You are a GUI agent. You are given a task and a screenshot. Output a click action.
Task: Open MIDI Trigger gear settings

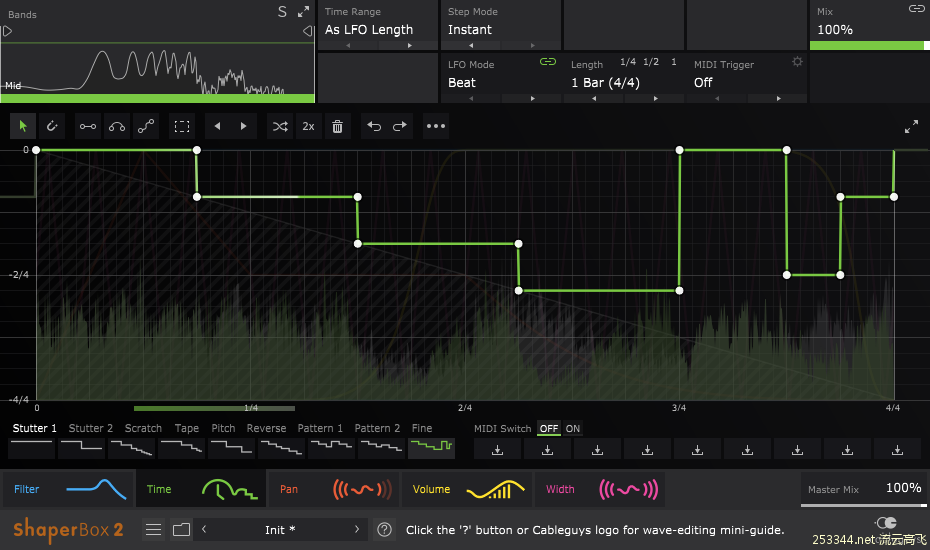(x=797, y=62)
